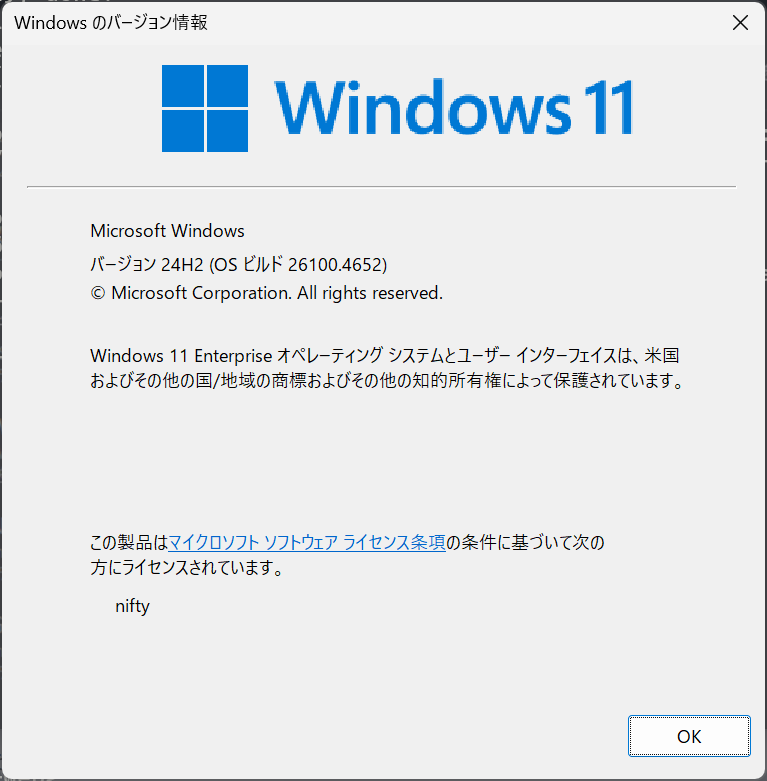Click the blue Windows four-pane logo
Screen dimensions: 767x781
point(205,108)
